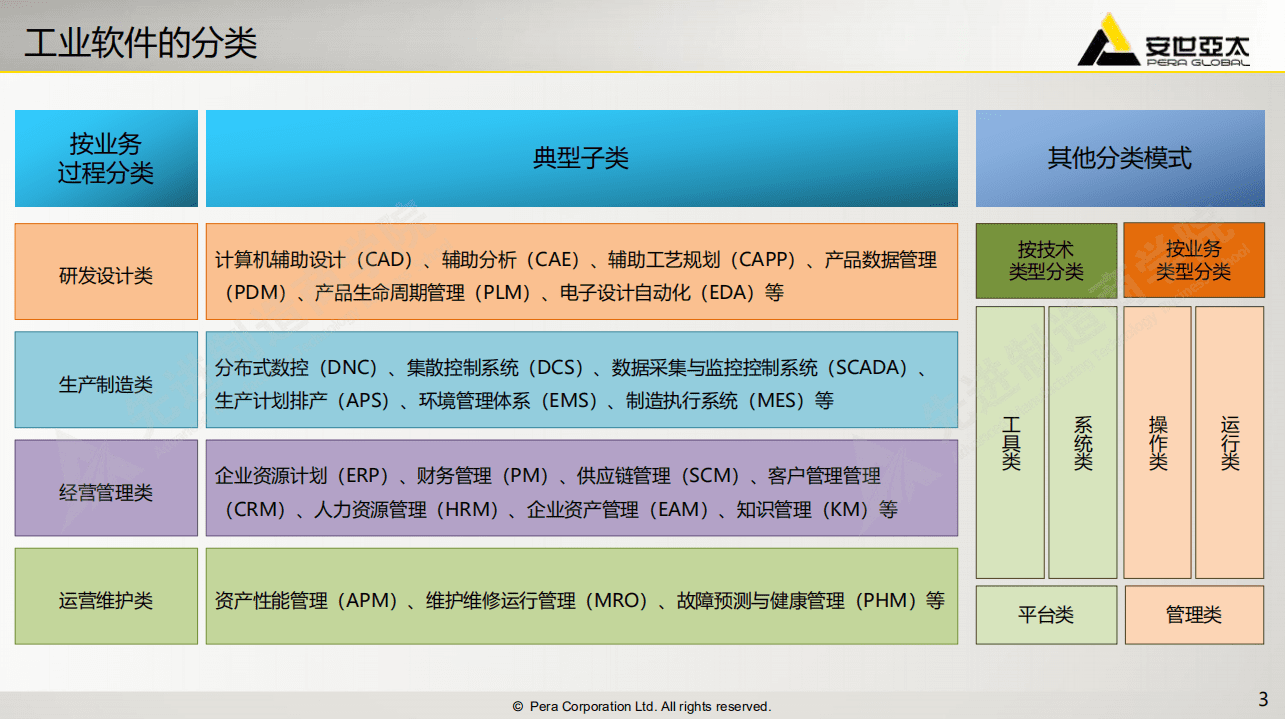This screenshot has width=1285, height=719.
Task: Toggle the 操作类 classification column
Action: point(1157,443)
